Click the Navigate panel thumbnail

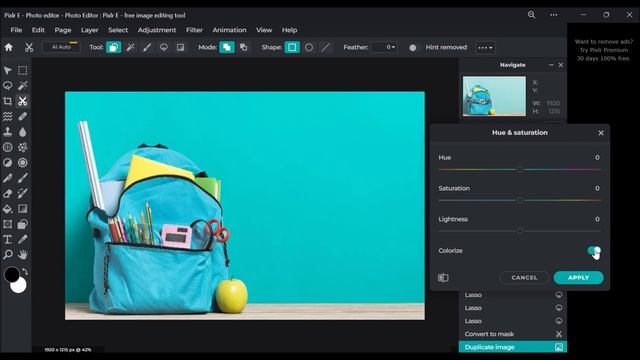click(494, 96)
